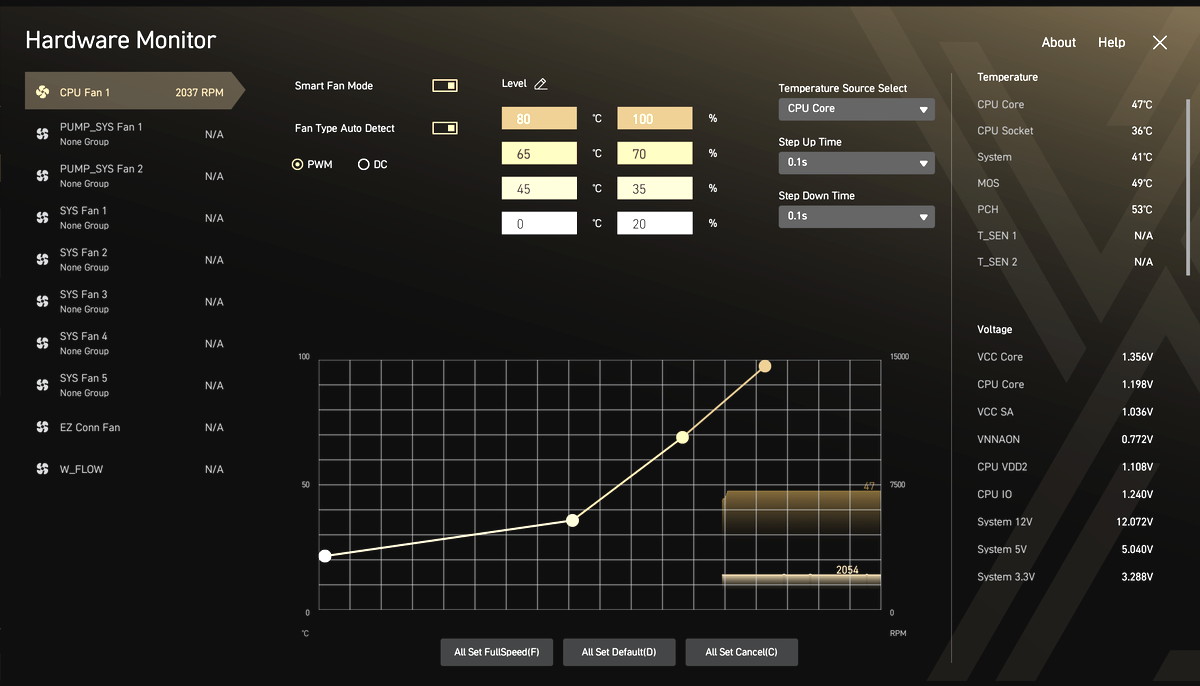Click the CPU Socket temperature row label
Viewport: 1200px width, 686px height.
point(1005,131)
